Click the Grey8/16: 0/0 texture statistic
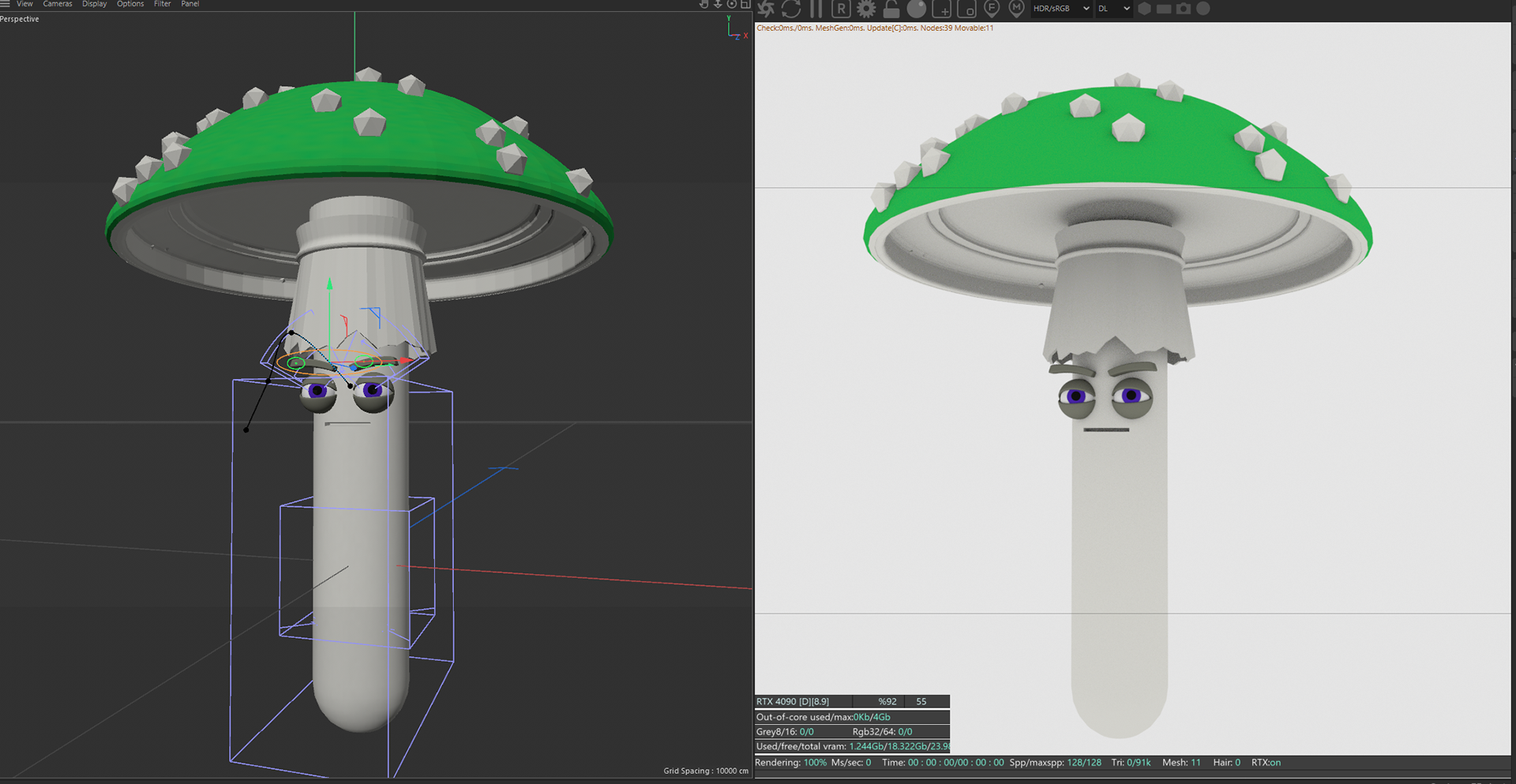 coord(785,732)
